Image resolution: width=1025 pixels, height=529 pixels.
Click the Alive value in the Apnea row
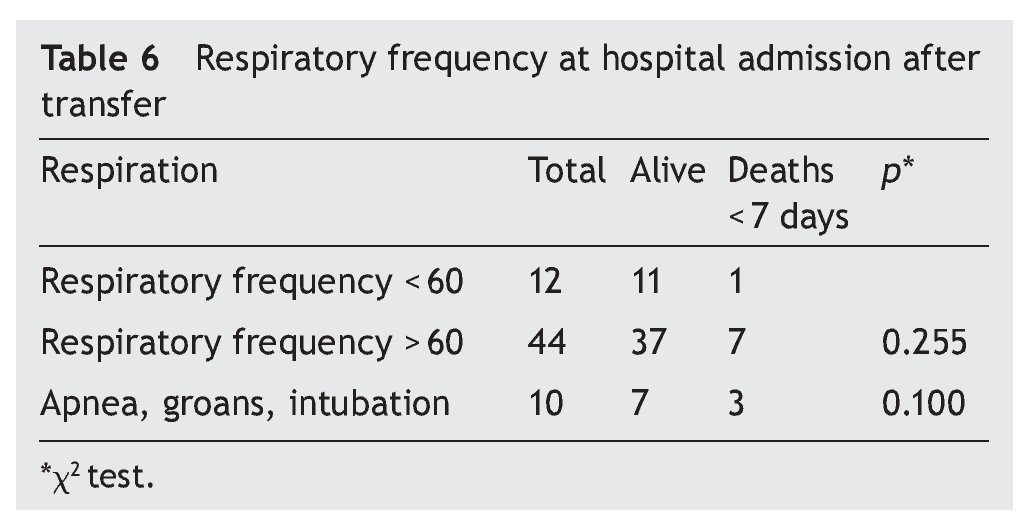pyautogui.click(x=638, y=404)
